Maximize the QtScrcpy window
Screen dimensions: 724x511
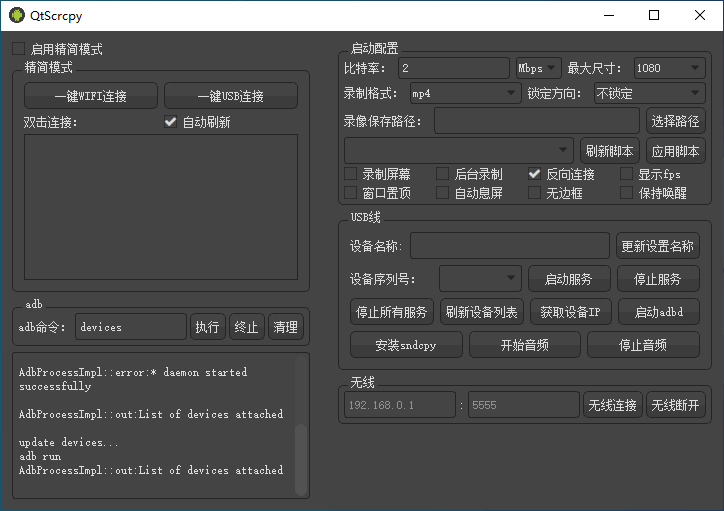tap(654, 15)
